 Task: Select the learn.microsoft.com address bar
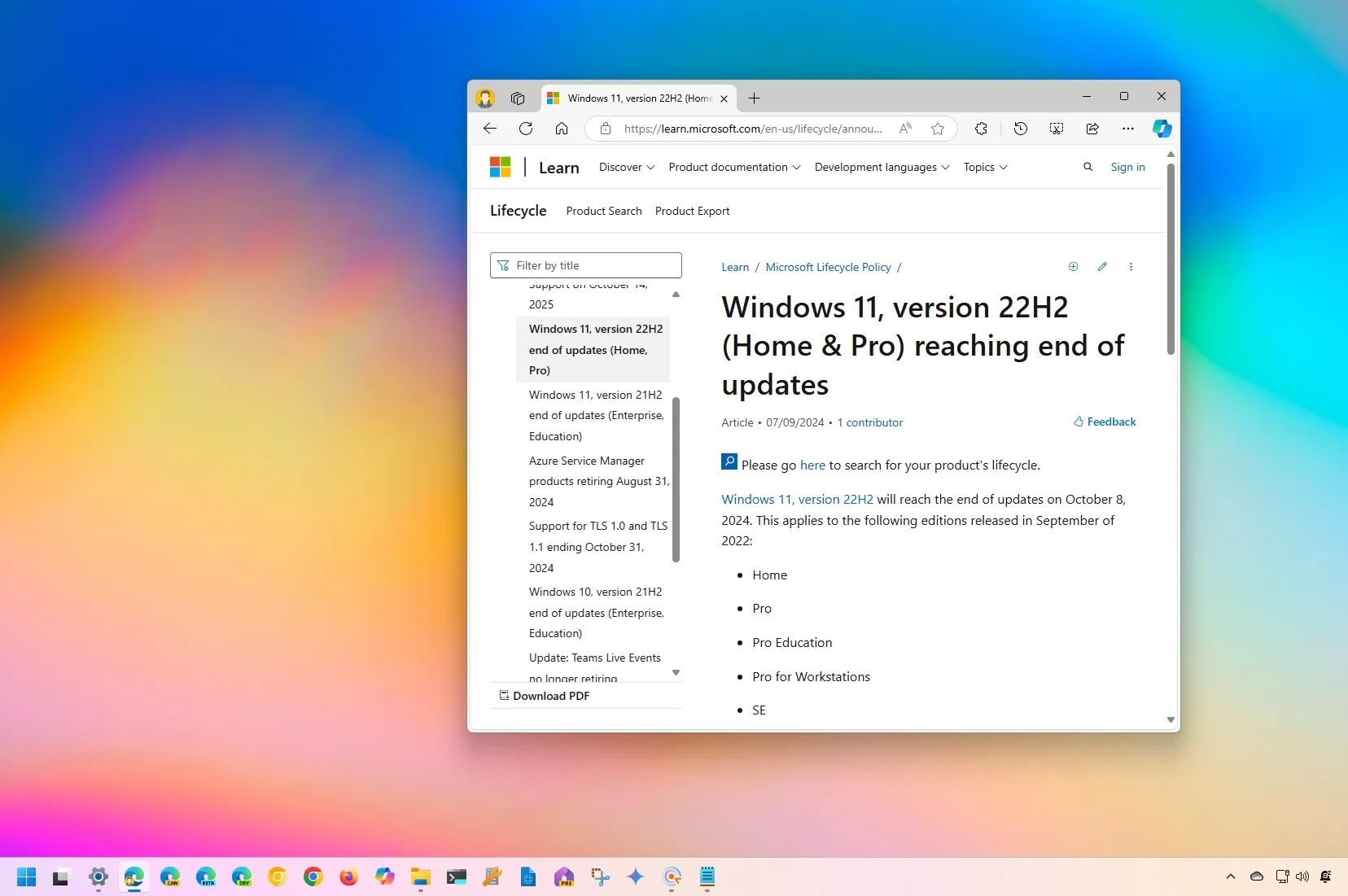pos(752,129)
